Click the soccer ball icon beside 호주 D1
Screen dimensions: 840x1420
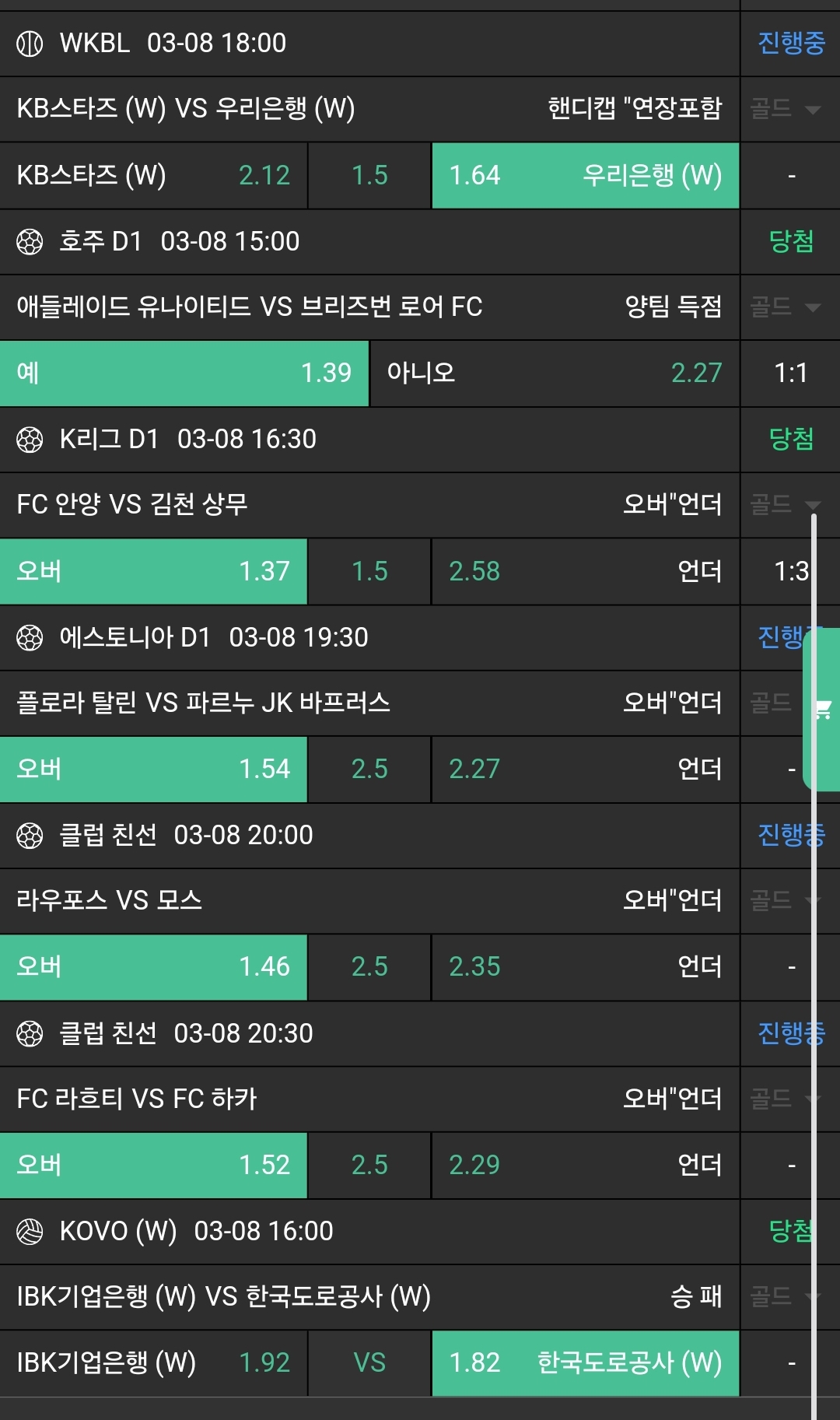click(x=30, y=242)
